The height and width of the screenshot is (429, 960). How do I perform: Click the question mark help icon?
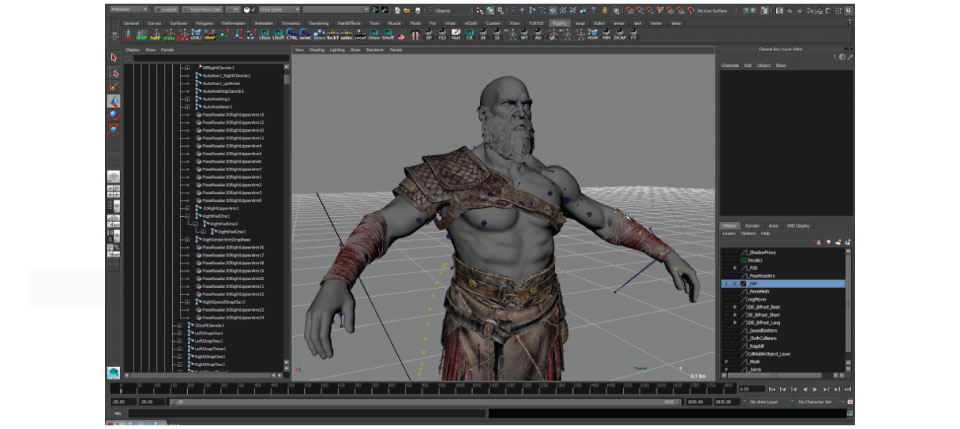[593, 10]
